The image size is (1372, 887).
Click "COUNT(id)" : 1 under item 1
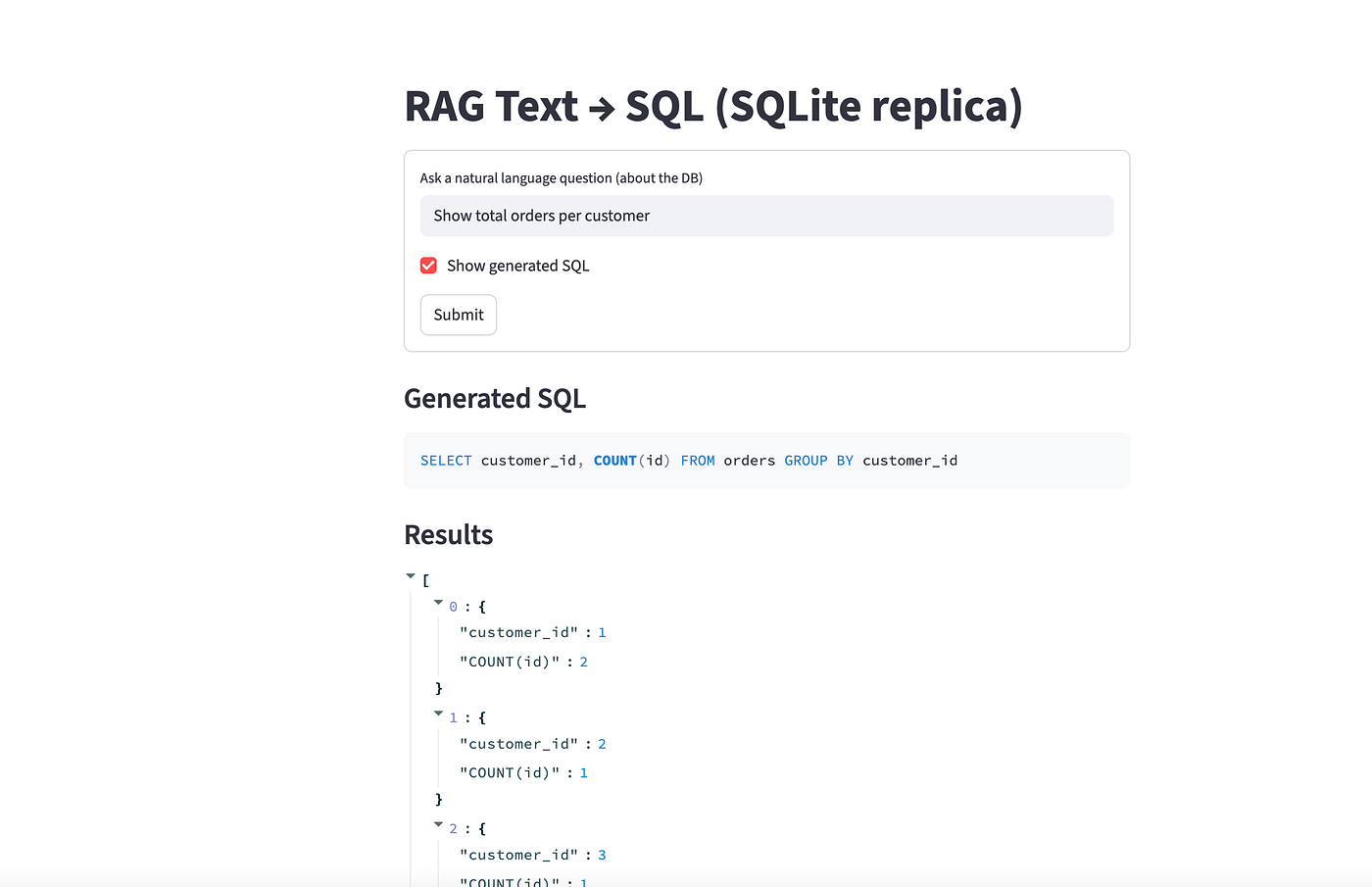[x=523, y=773]
